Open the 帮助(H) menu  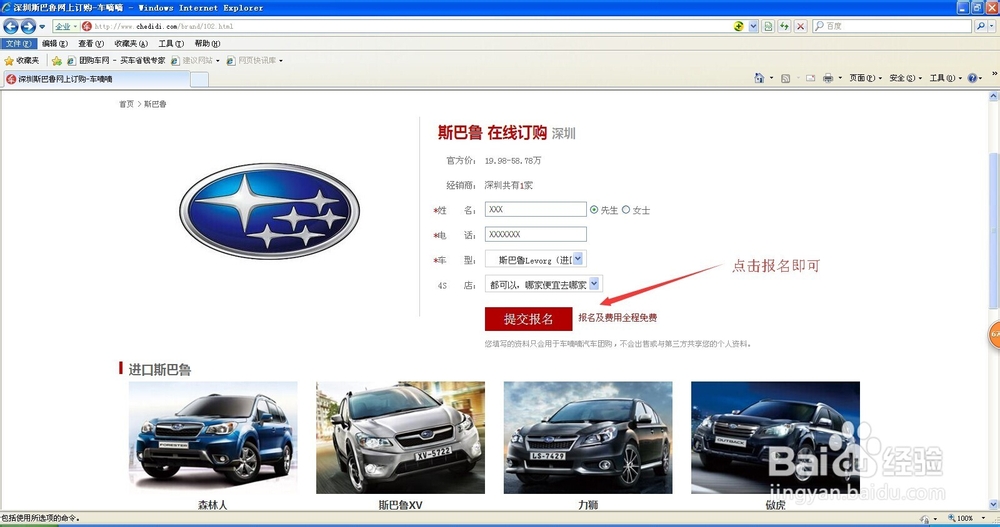[207, 43]
